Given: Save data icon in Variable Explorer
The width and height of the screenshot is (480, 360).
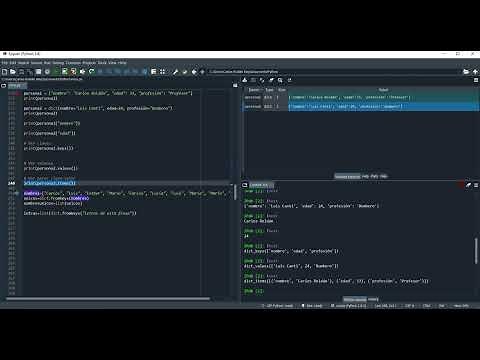Looking at the screenshot, I should tap(253, 80).
